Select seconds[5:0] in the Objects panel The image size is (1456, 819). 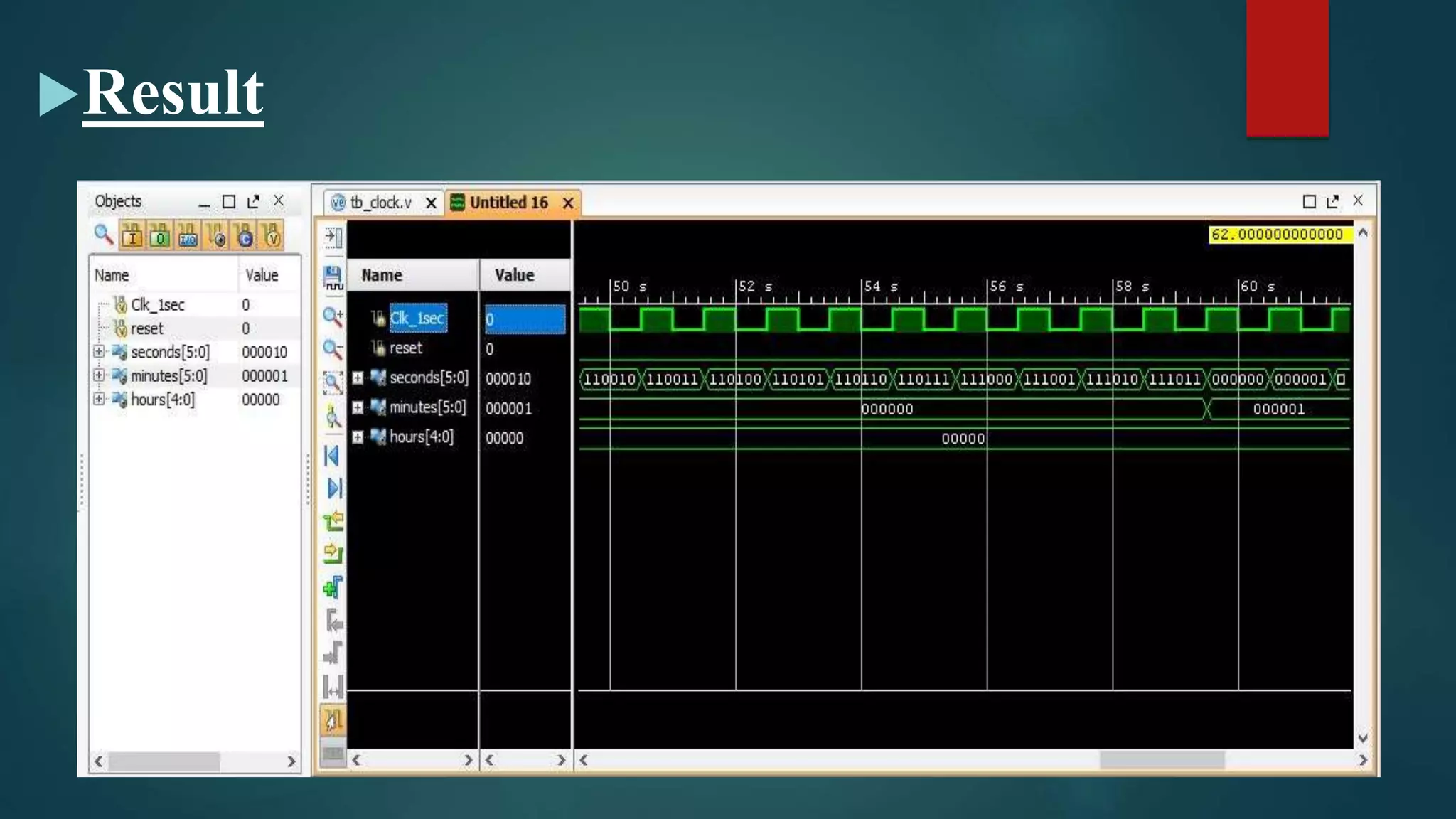point(170,352)
